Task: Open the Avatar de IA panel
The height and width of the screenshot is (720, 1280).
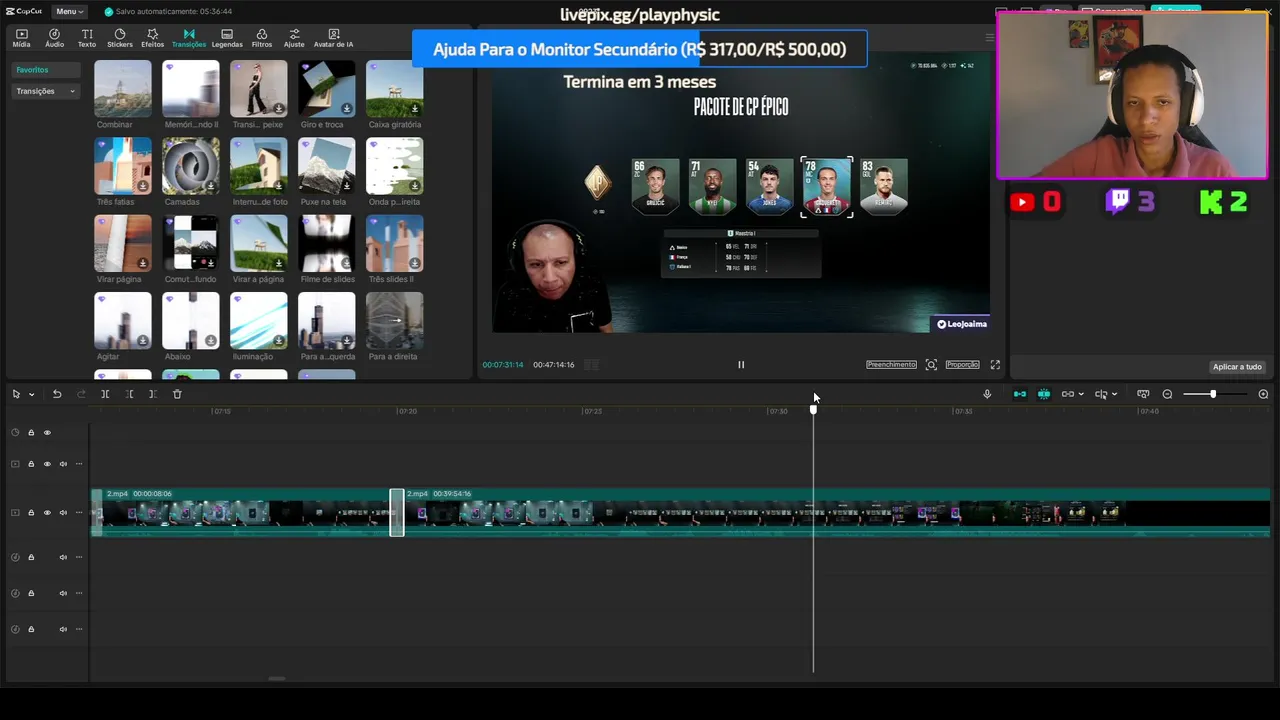Action: tap(333, 38)
